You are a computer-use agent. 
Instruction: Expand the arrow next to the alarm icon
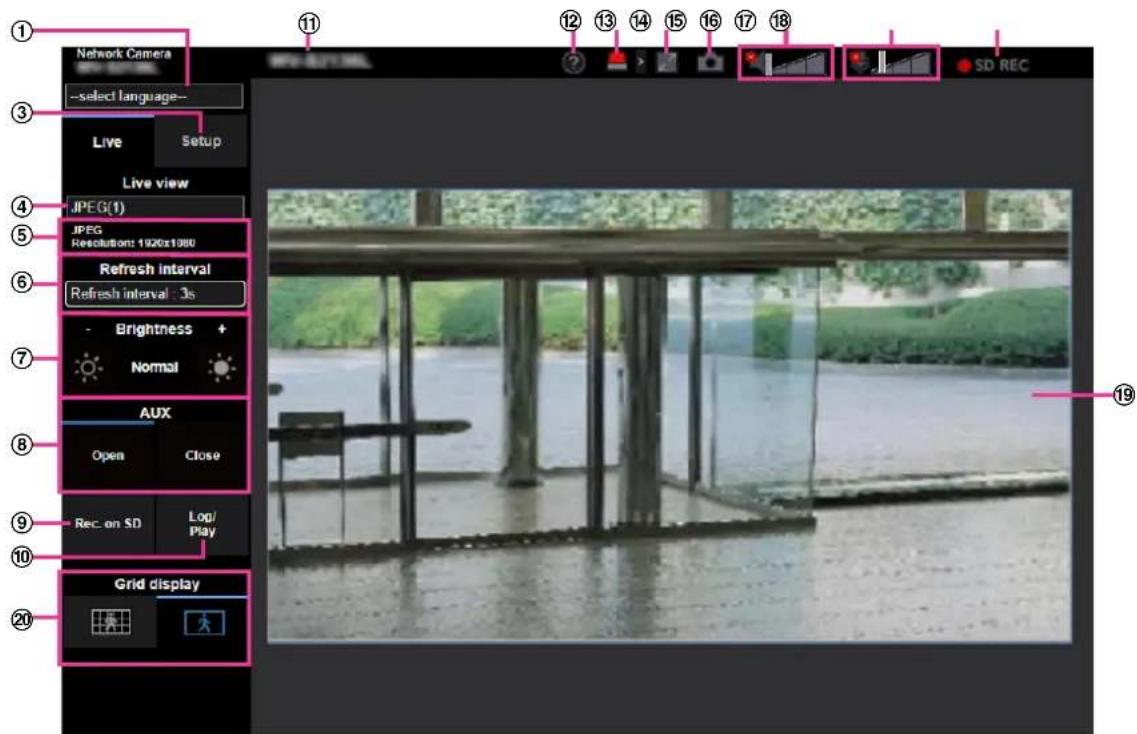coord(641,62)
